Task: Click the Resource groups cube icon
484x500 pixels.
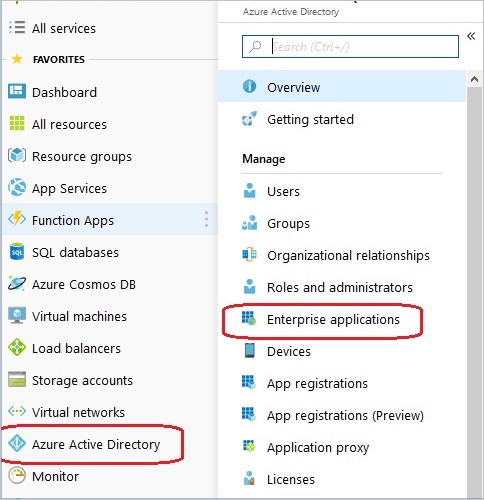Action: 17,155
